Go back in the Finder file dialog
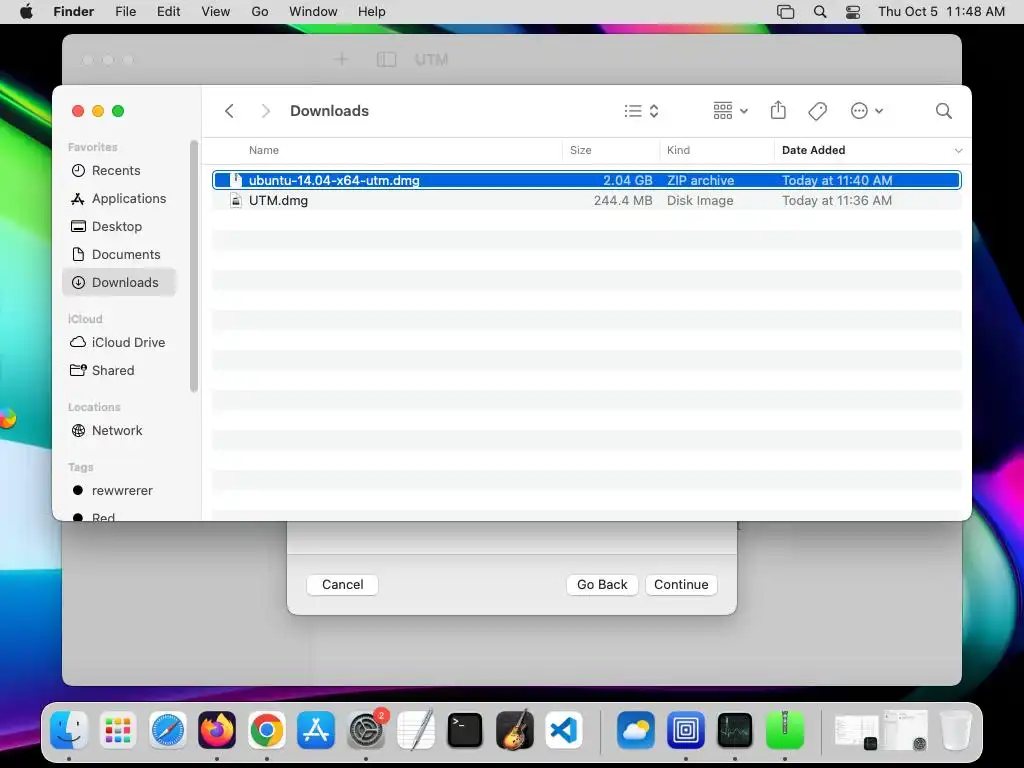 229,111
